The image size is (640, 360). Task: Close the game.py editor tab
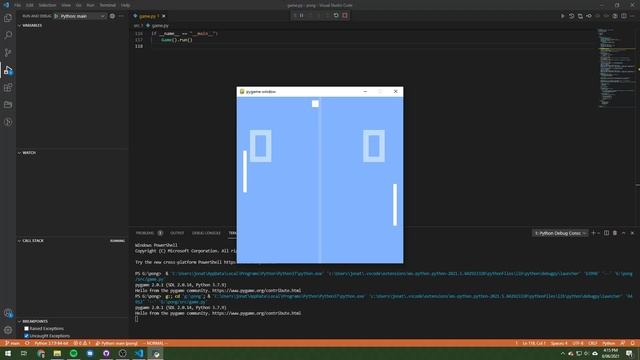[x=164, y=16]
